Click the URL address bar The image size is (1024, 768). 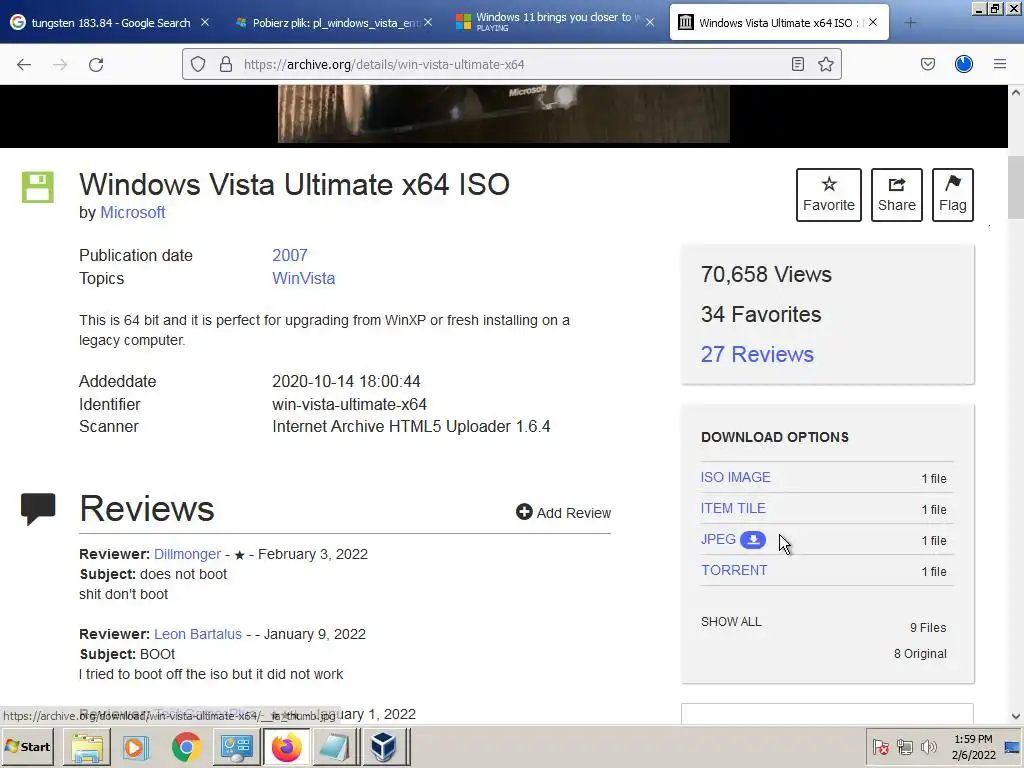[x=511, y=64]
